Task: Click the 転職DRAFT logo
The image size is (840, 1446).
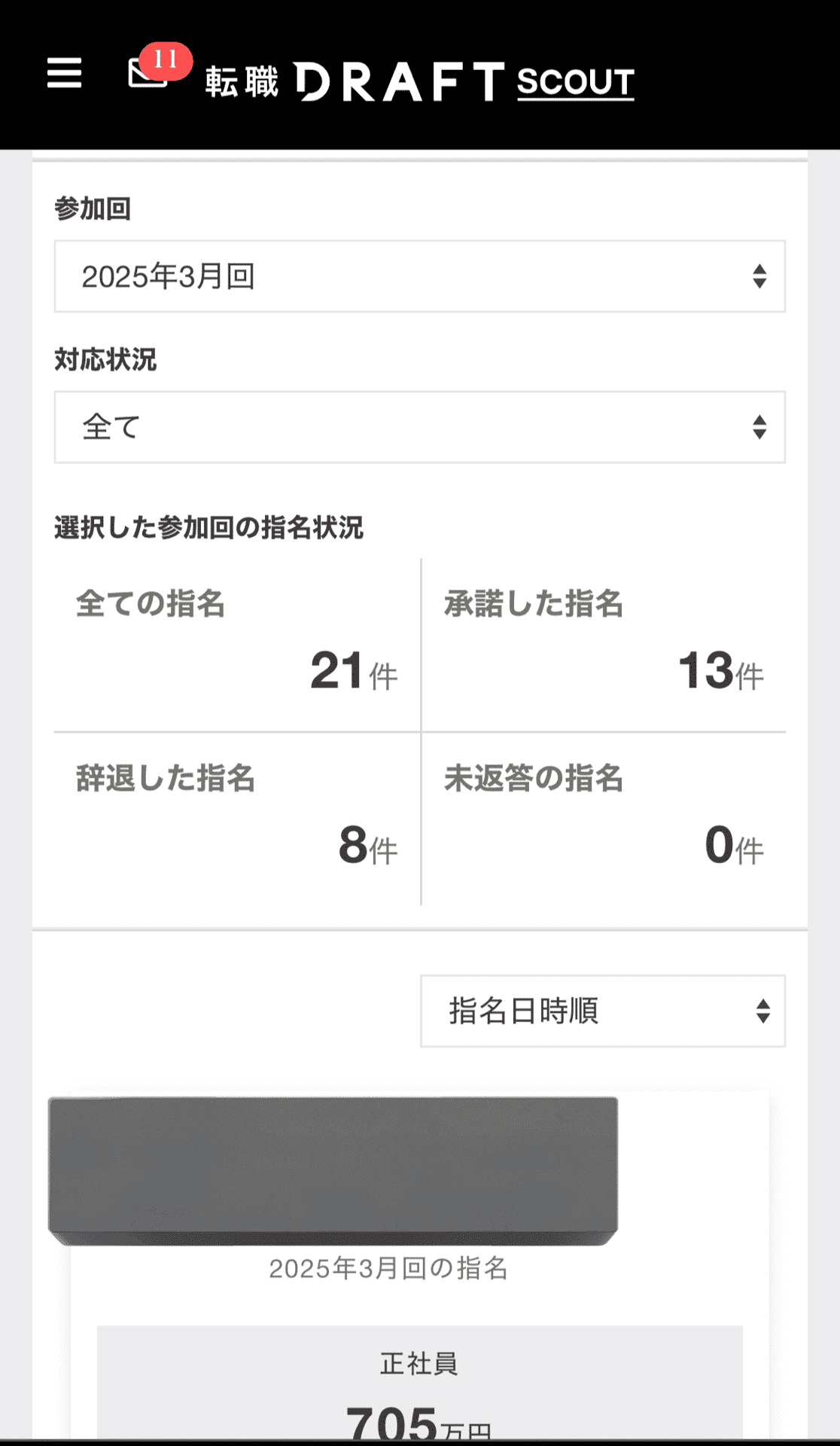Action: pos(354,81)
